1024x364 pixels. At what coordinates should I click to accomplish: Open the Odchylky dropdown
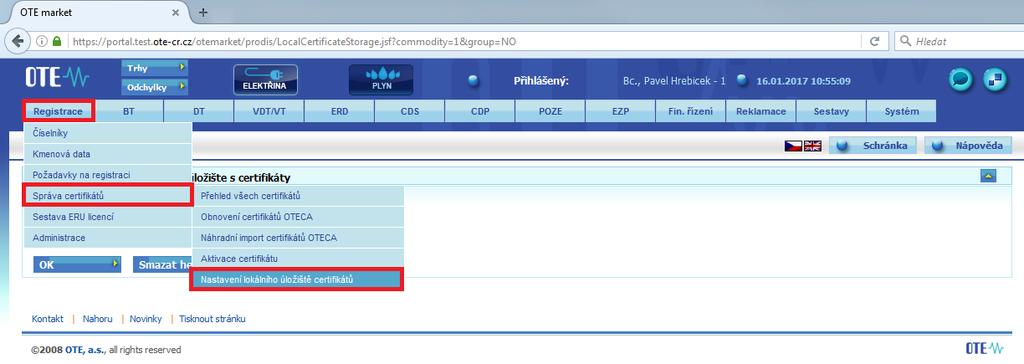pos(154,86)
